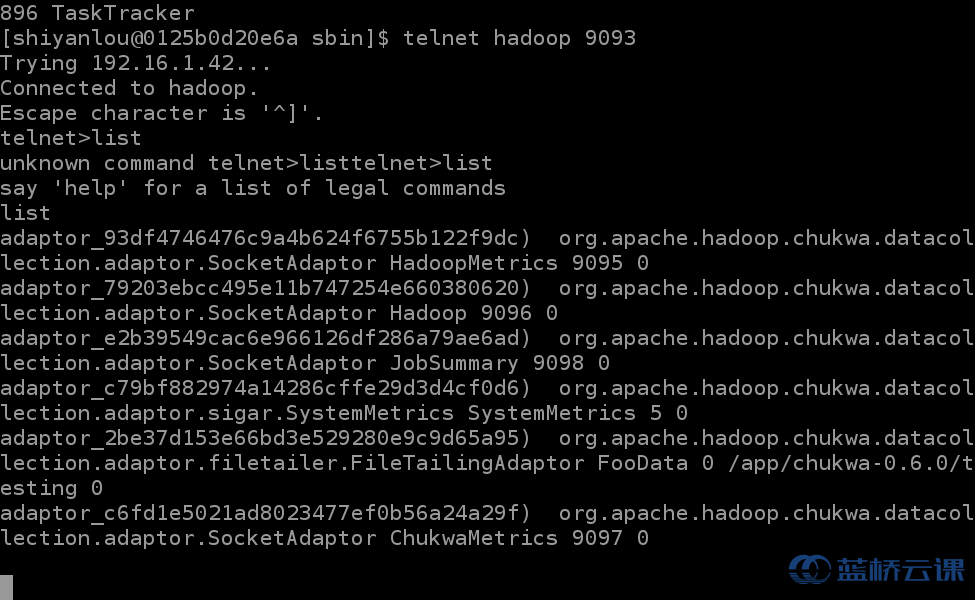This screenshot has width=975, height=600.
Task: Click the IP address 192.16.1.42
Action: pos(175,63)
